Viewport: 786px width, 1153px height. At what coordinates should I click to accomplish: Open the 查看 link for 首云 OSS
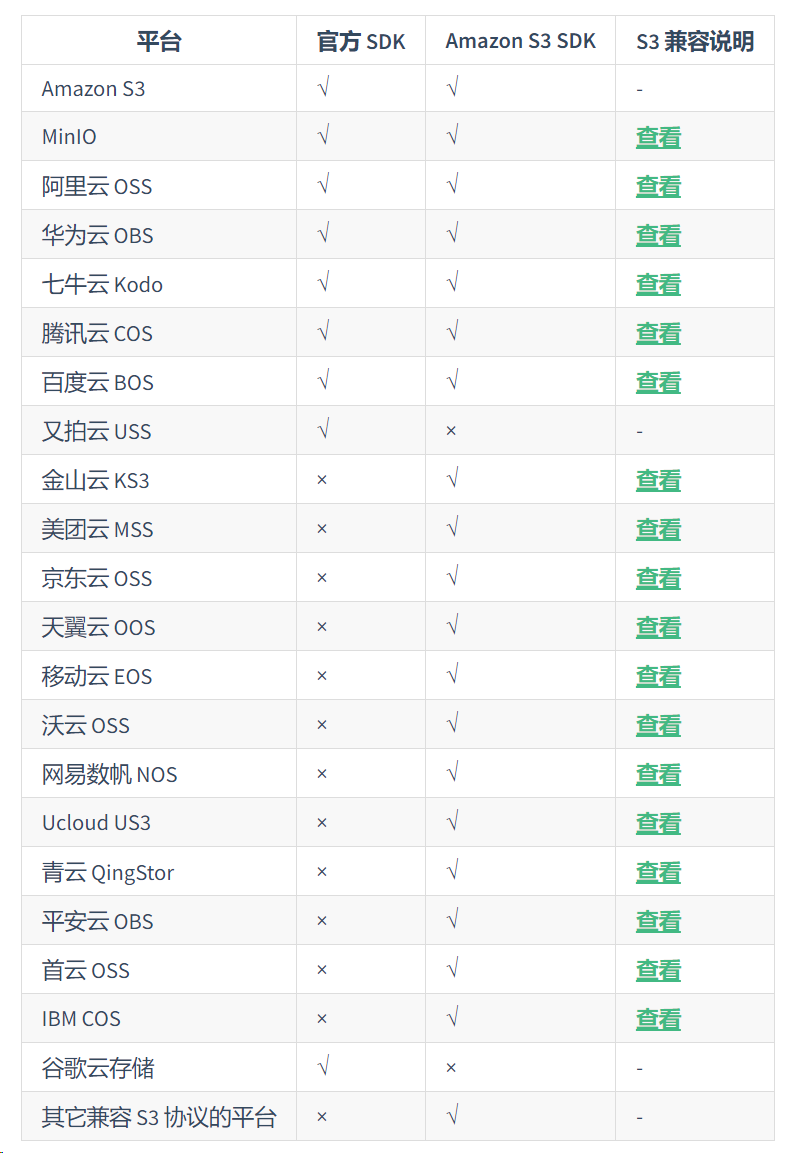pyautogui.click(x=658, y=970)
